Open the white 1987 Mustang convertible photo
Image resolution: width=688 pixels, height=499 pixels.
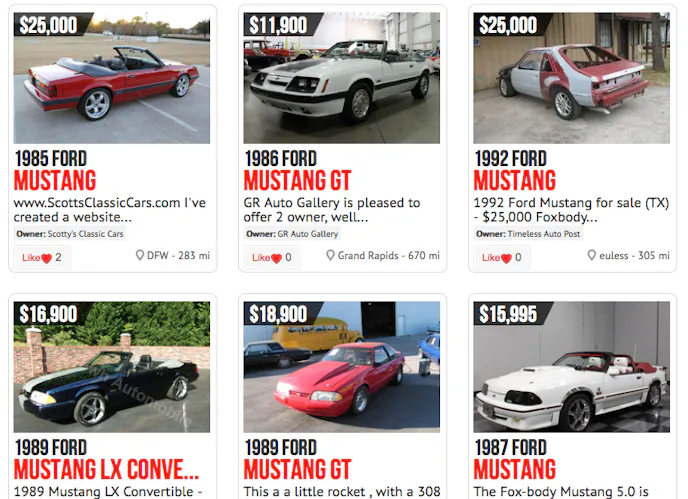point(571,367)
